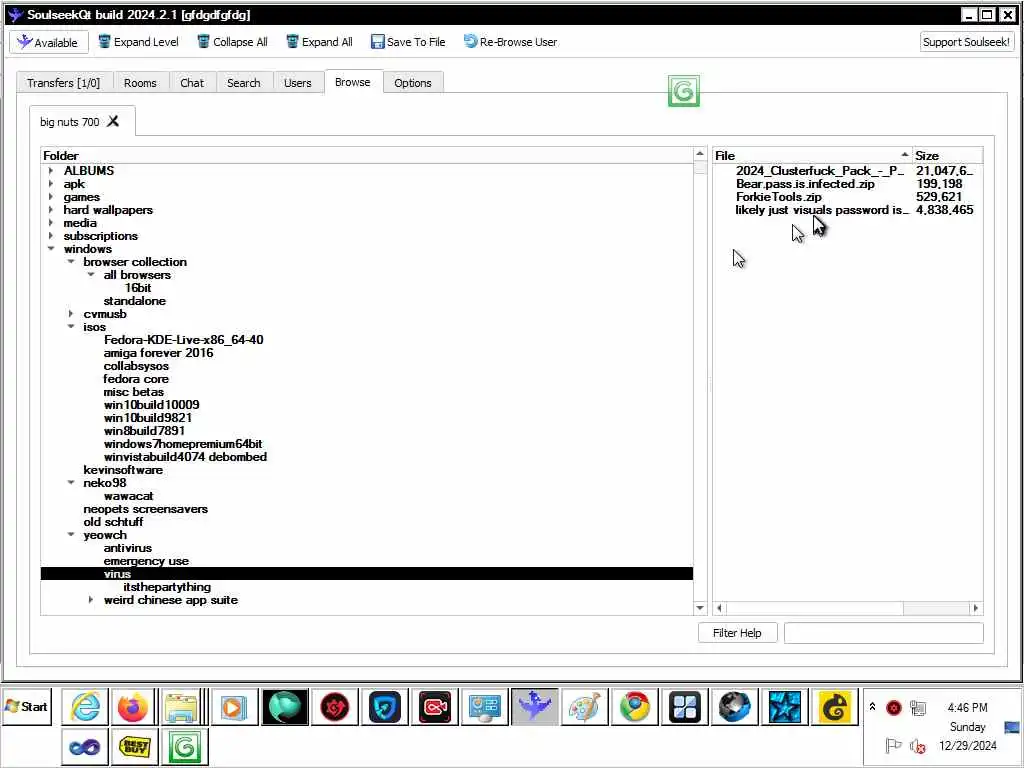Click Expand All in the toolbar
The height and width of the screenshot is (768, 1024).
tap(320, 42)
